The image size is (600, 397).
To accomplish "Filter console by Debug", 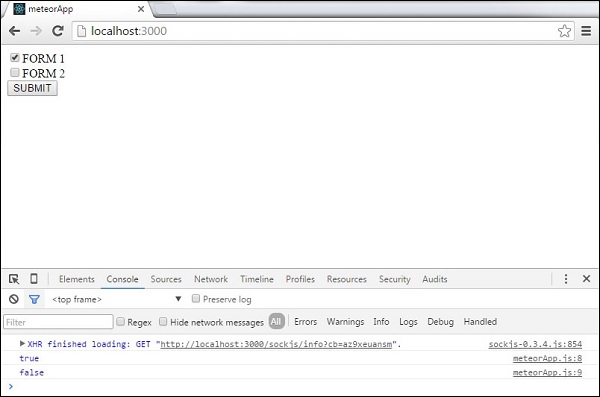I will coord(440,322).
